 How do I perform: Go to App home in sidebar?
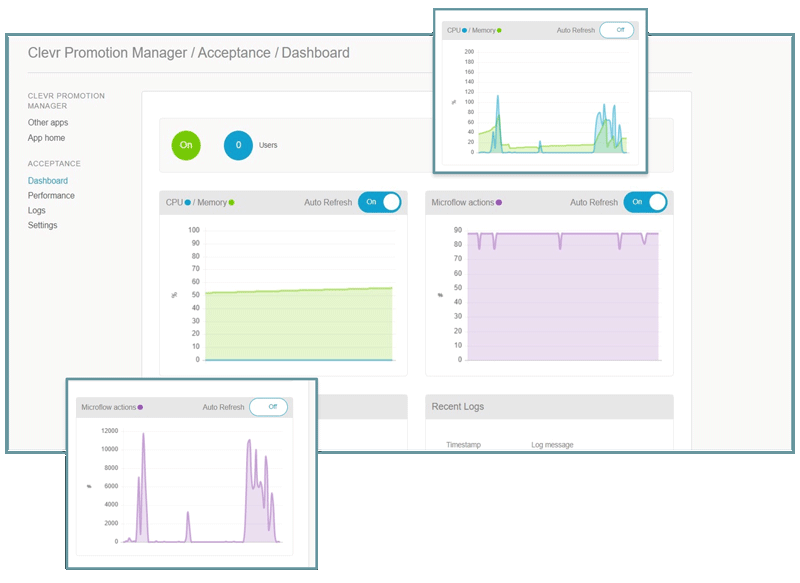(46, 138)
